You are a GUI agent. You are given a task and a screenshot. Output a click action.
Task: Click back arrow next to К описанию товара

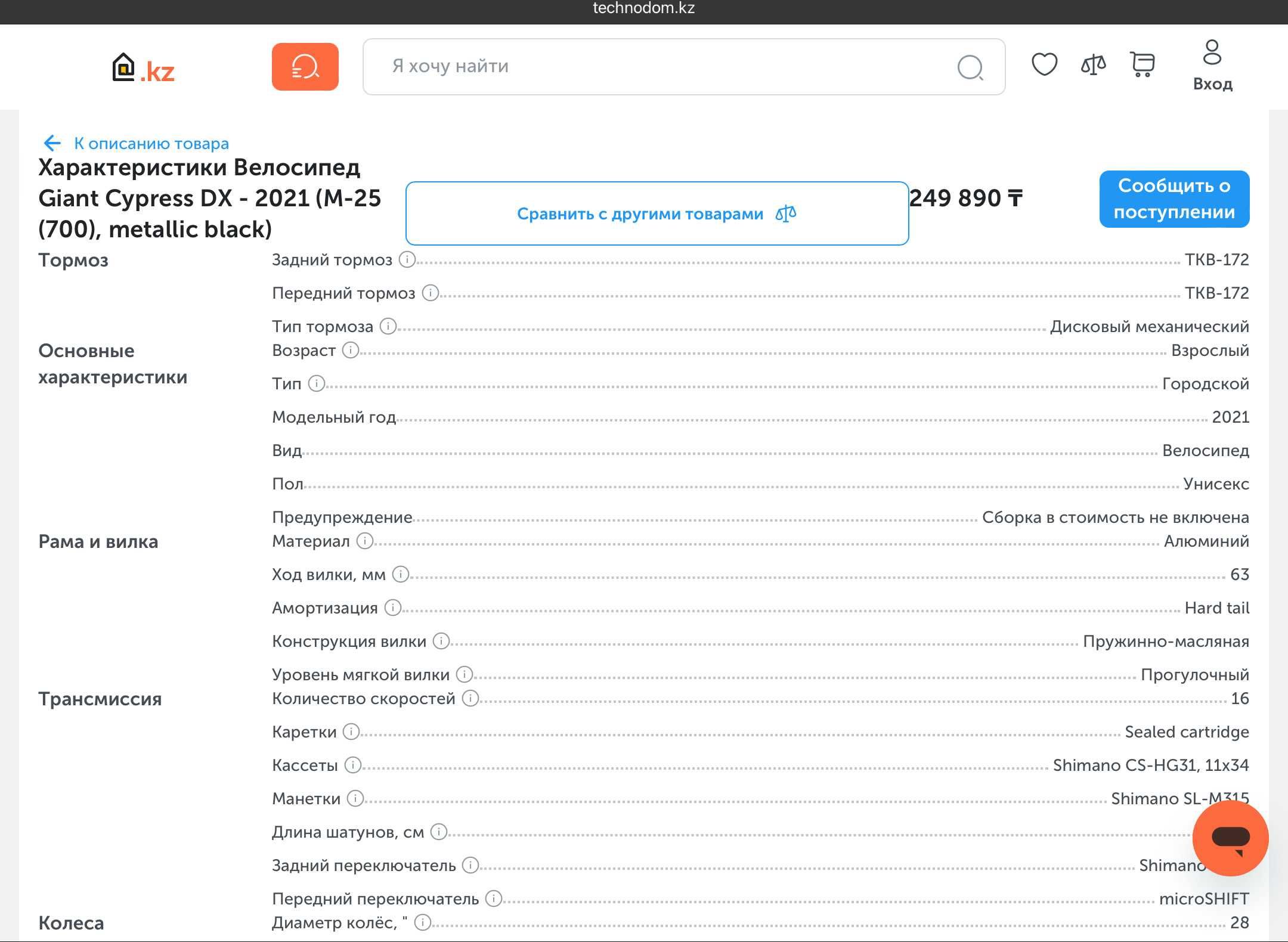[52, 143]
